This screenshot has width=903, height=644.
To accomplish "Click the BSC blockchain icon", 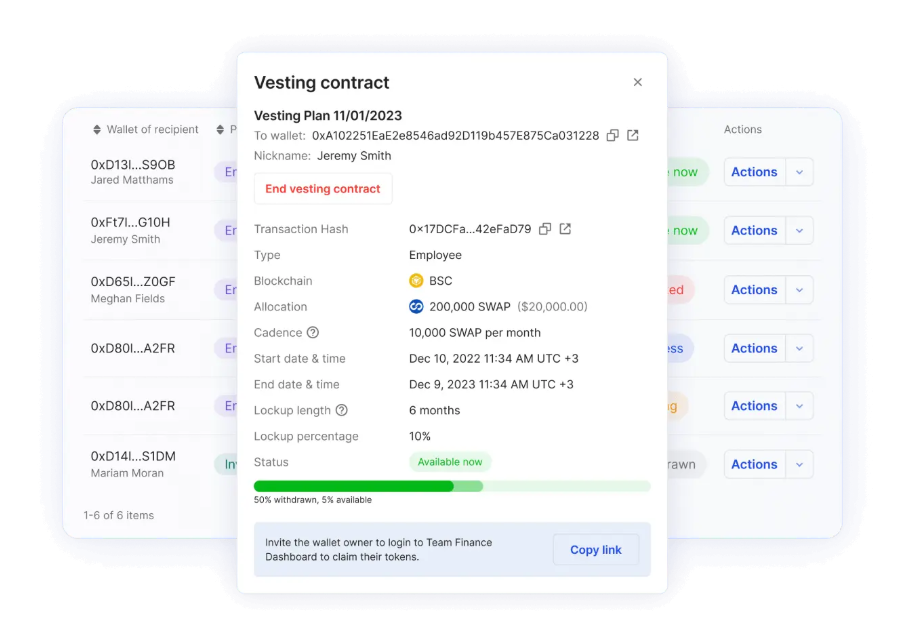I will [x=418, y=281].
